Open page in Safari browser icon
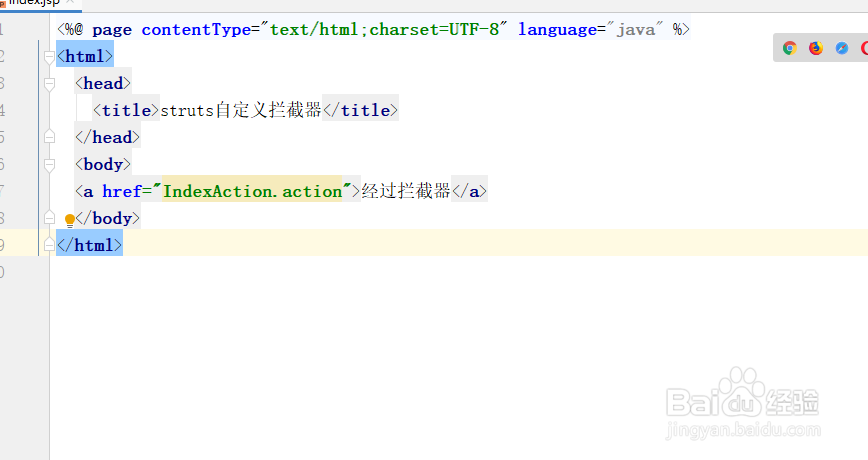Screen dimensions: 868x460 click(842, 48)
